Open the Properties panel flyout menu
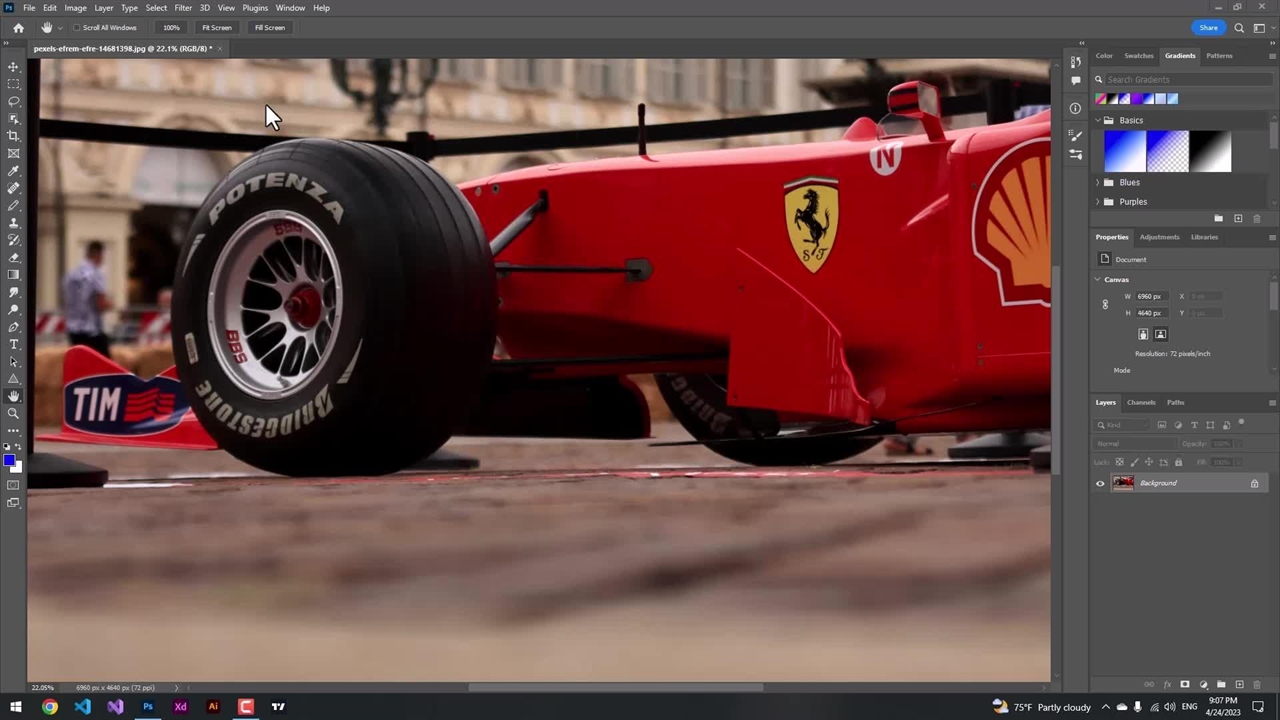This screenshot has height=720, width=1280. coord(1271,237)
